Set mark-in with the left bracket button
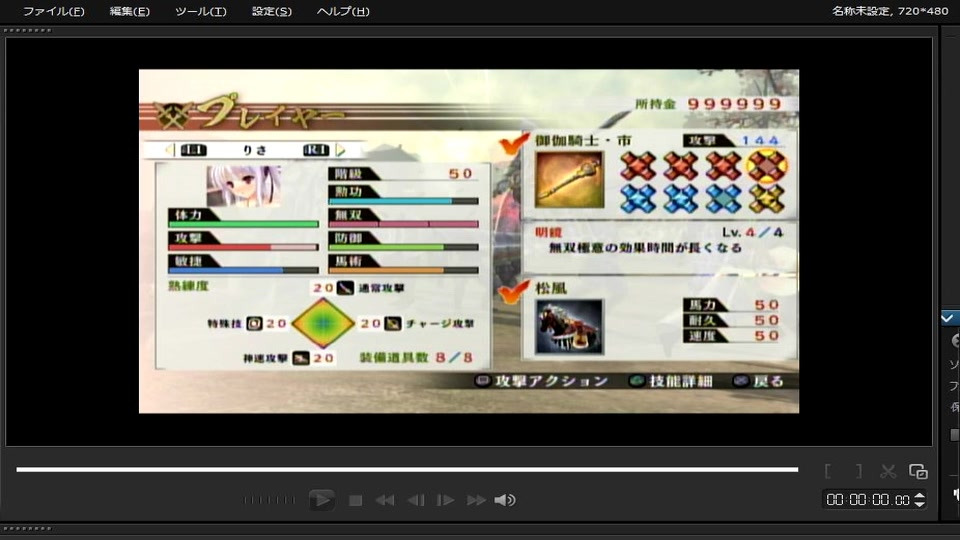The width and height of the screenshot is (960, 540). coord(828,471)
